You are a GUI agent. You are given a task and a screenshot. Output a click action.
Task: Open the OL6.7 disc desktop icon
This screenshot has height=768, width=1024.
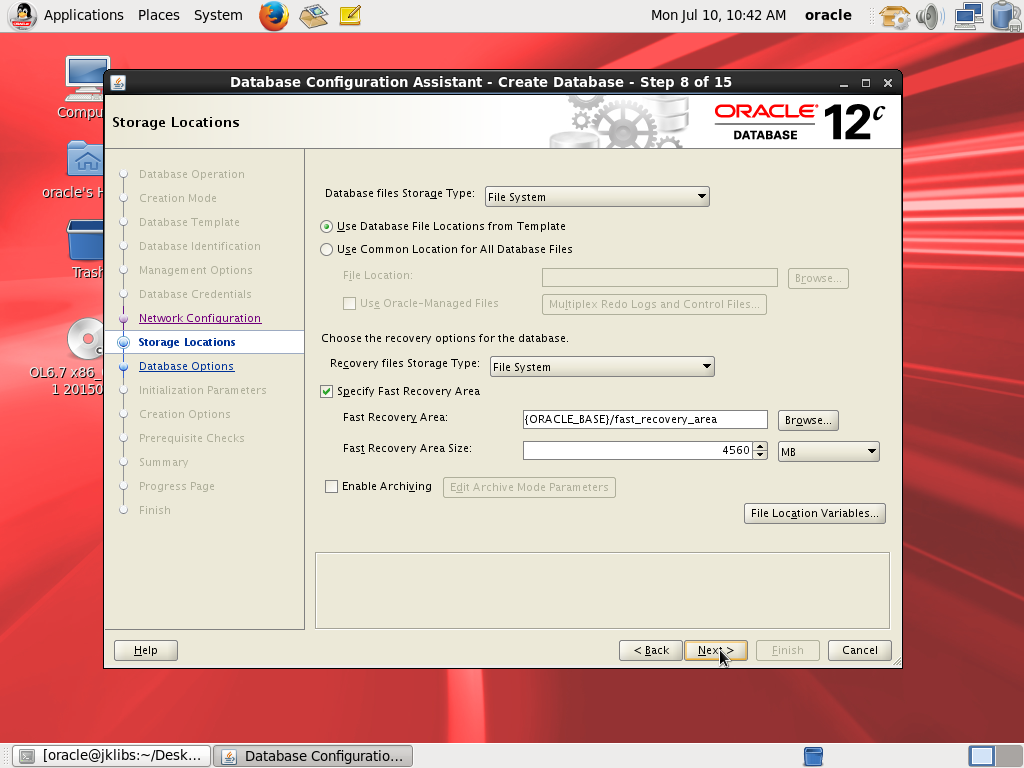tap(87, 342)
